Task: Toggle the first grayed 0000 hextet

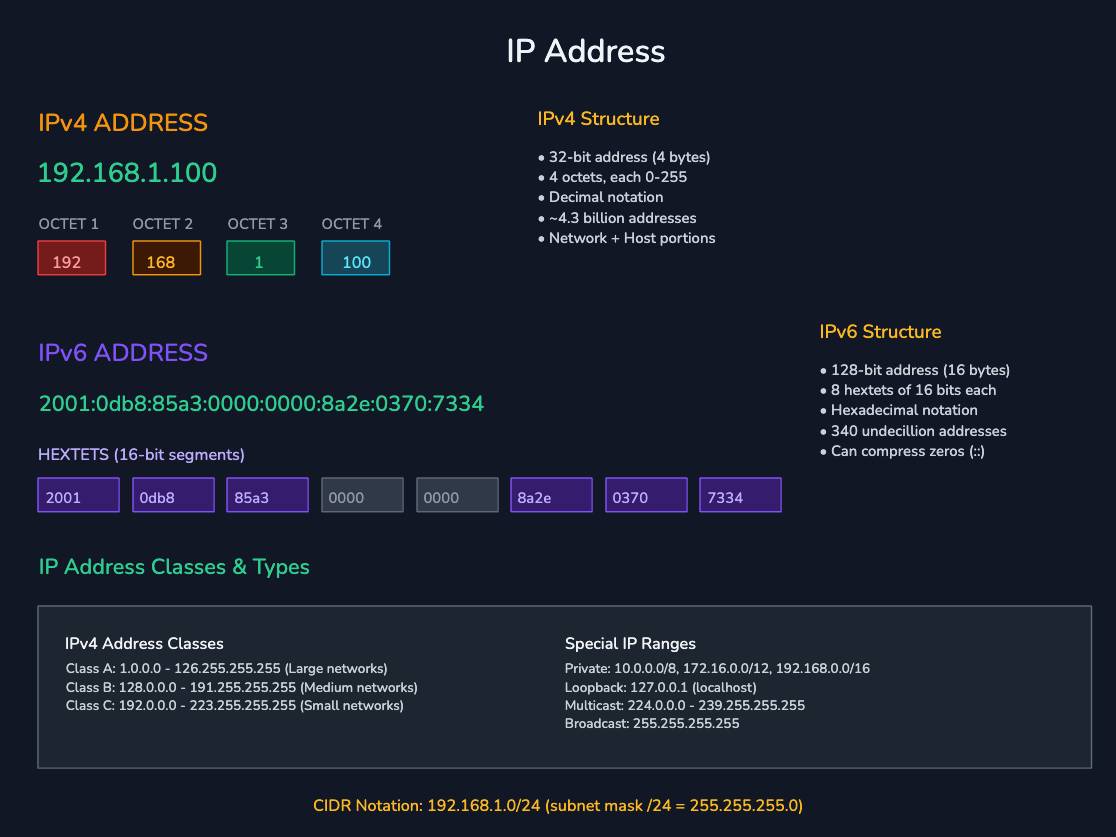Action: (x=362, y=494)
